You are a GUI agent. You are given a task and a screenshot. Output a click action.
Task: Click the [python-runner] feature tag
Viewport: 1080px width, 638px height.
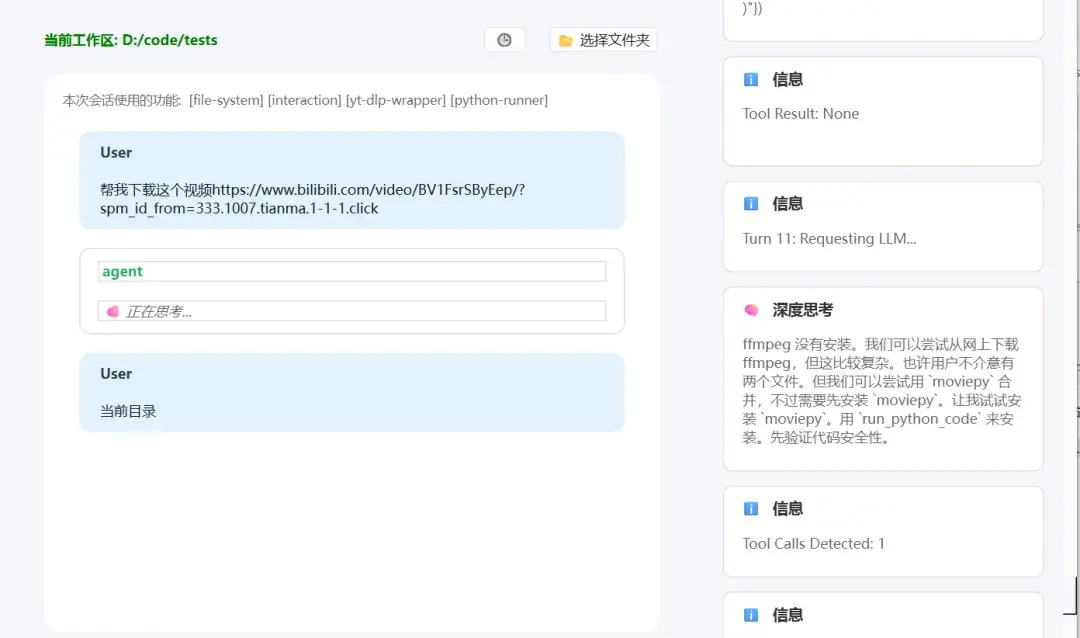coord(499,100)
